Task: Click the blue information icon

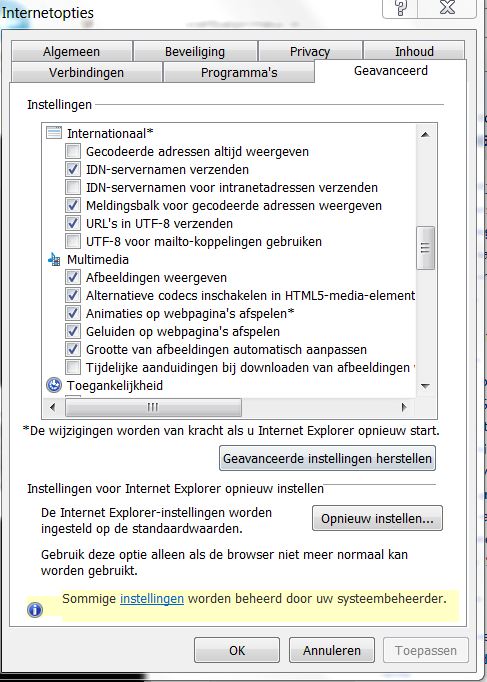Action: (35, 610)
